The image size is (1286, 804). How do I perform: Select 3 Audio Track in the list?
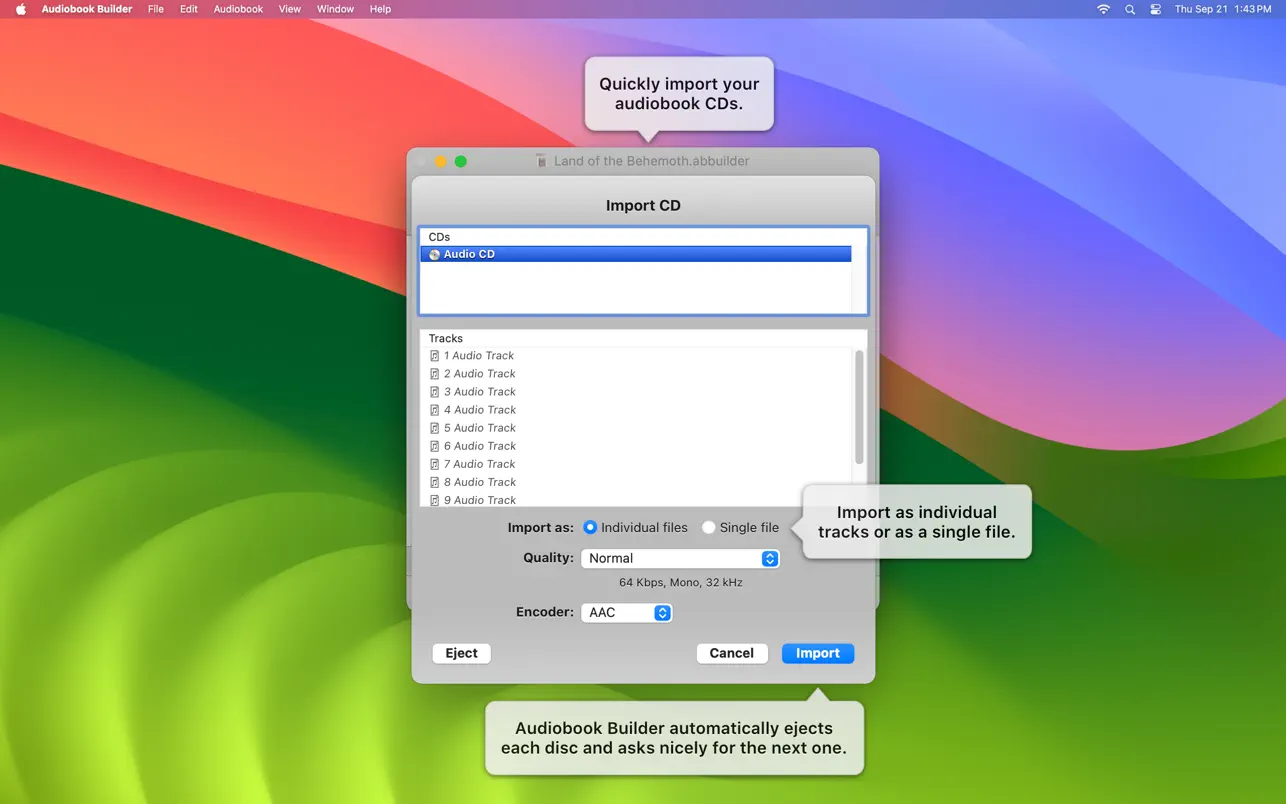(480, 392)
